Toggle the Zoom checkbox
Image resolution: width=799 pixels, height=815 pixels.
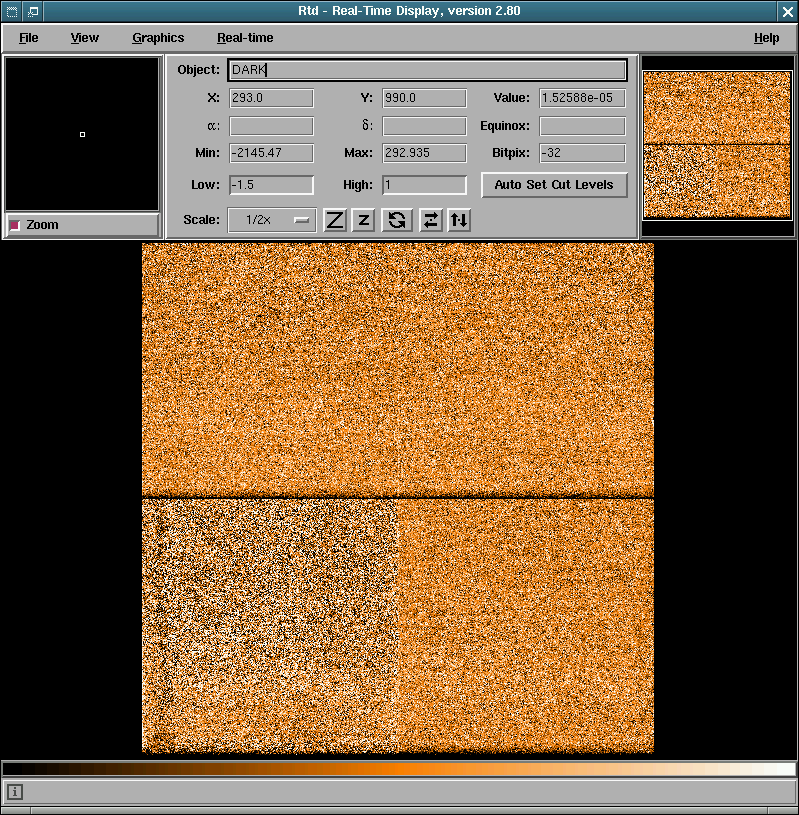pyautogui.click(x=15, y=225)
